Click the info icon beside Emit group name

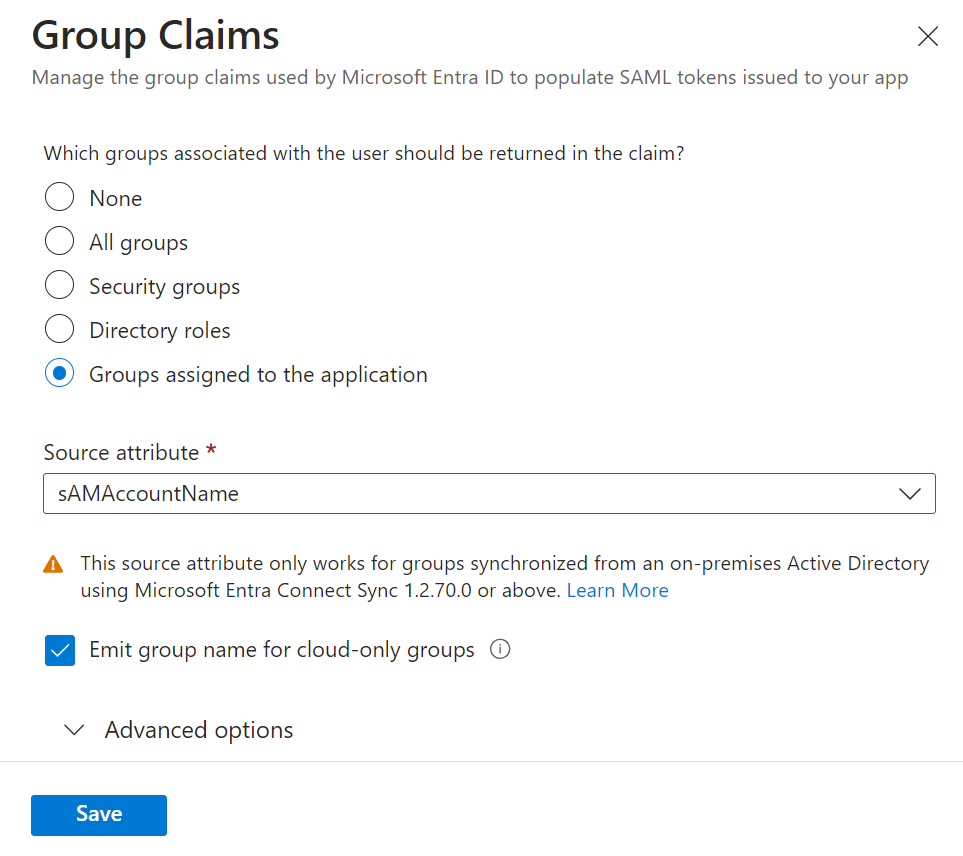click(x=500, y=650)
